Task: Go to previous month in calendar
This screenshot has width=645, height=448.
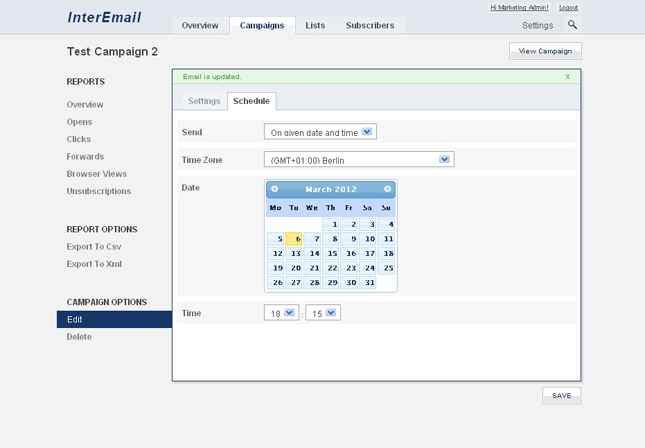Action: [x=275, y=189]
